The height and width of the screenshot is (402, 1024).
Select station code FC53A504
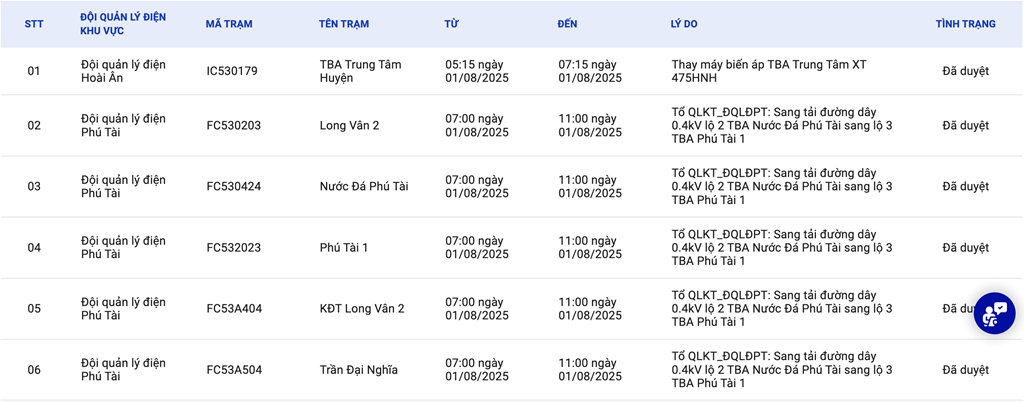pos(234,369)
